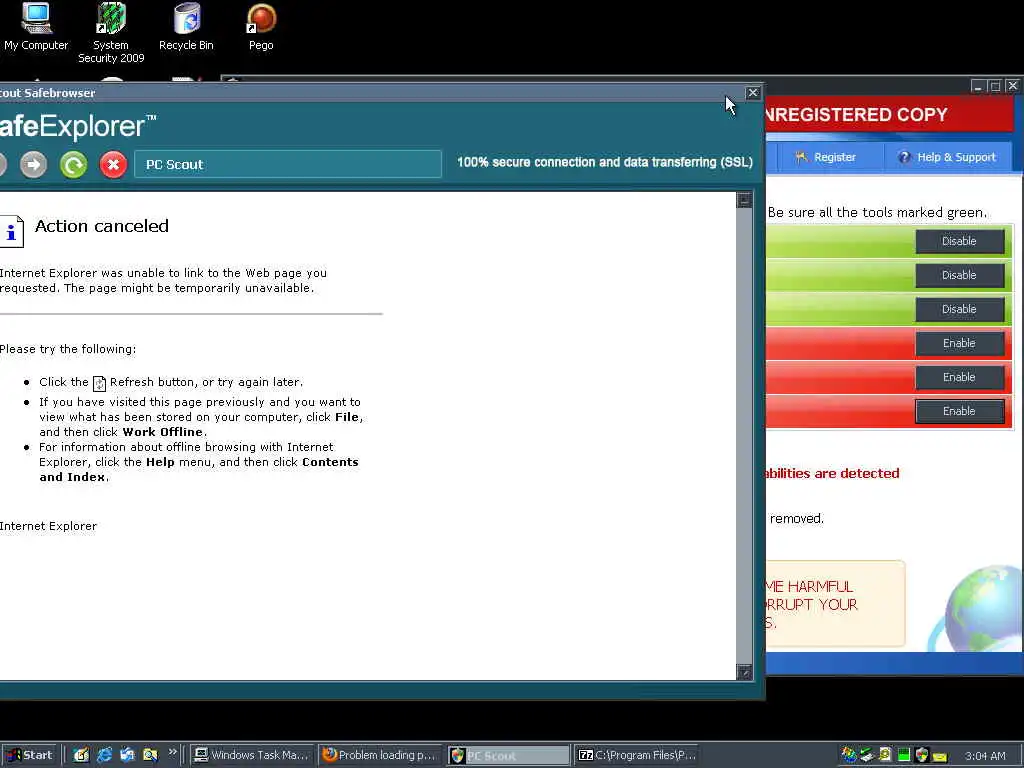1024x768 pixels.
Task: Click the first Quick Launch icon beside Start
Action: (81, 755)
